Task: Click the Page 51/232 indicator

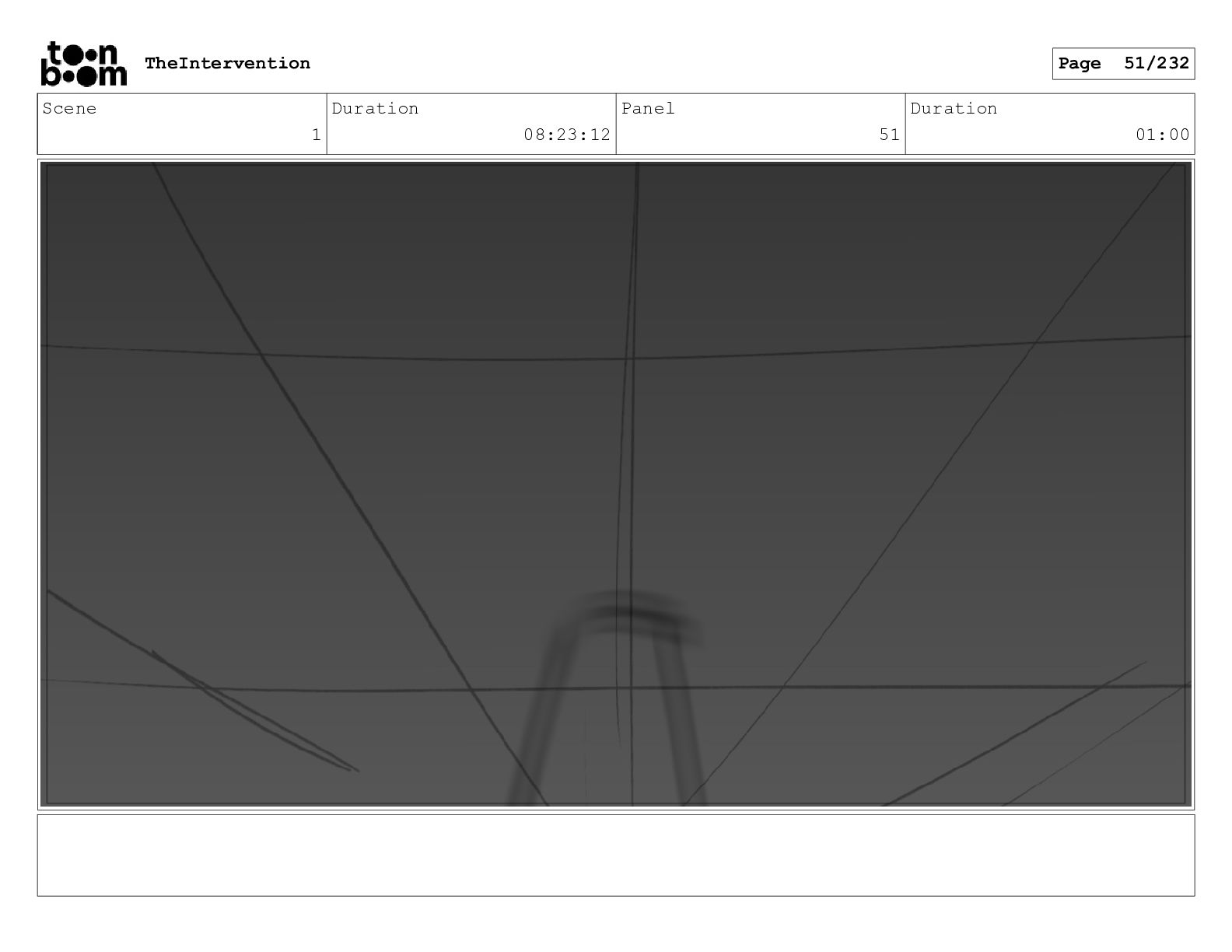Action: point(1123,64)
